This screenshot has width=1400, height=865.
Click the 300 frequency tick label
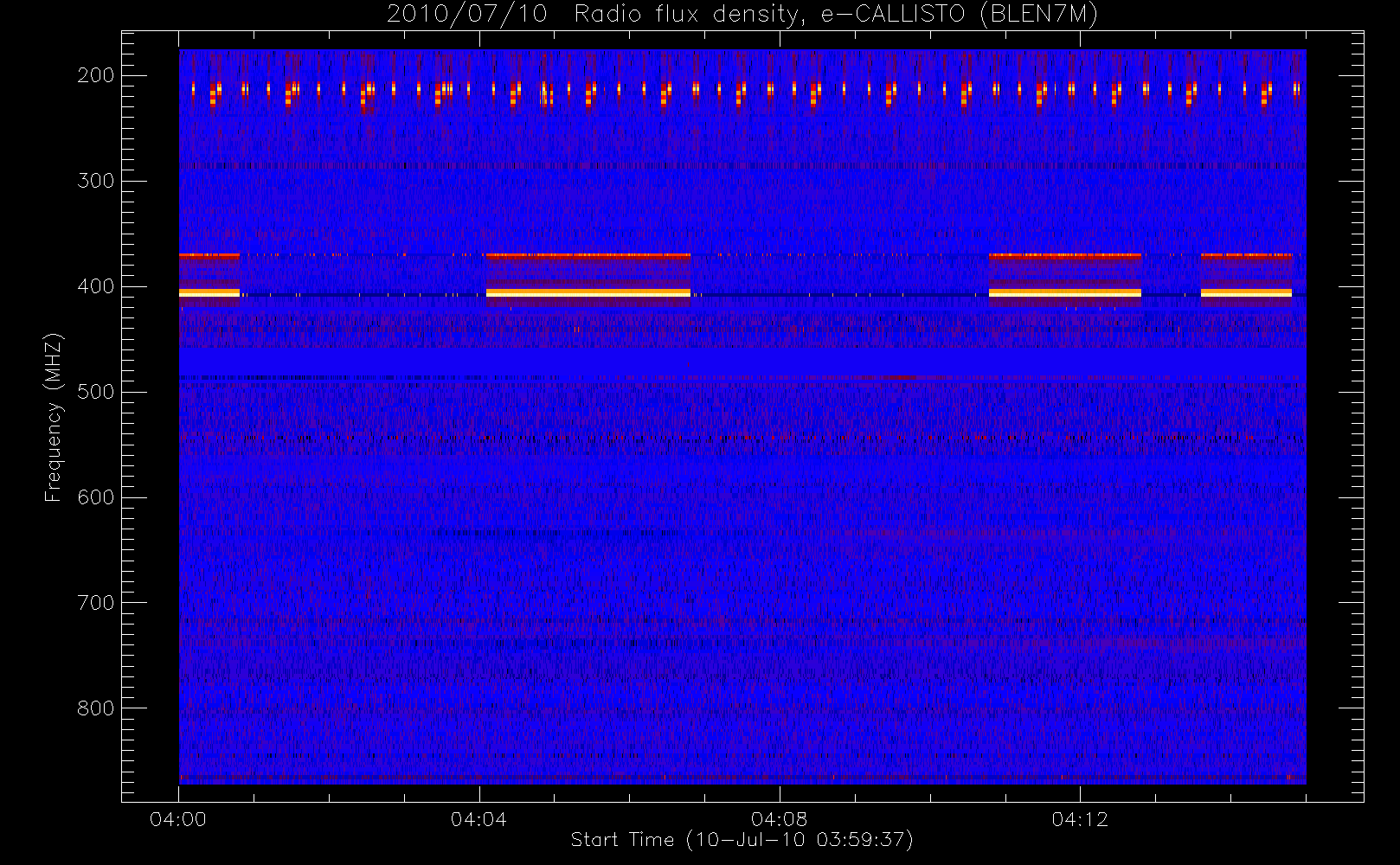(x=95, y=181)
